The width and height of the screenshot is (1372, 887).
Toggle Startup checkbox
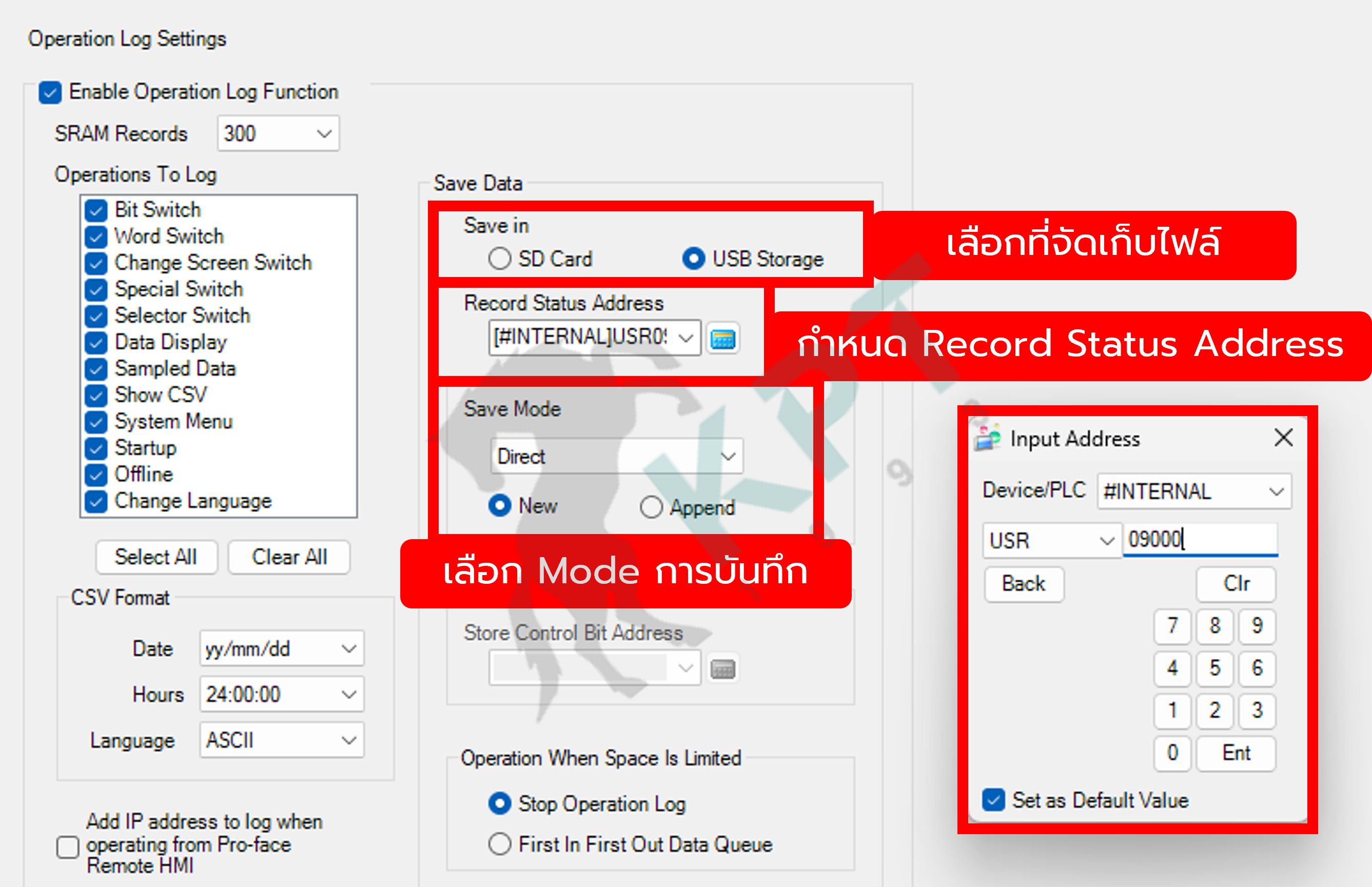(95, 449)
